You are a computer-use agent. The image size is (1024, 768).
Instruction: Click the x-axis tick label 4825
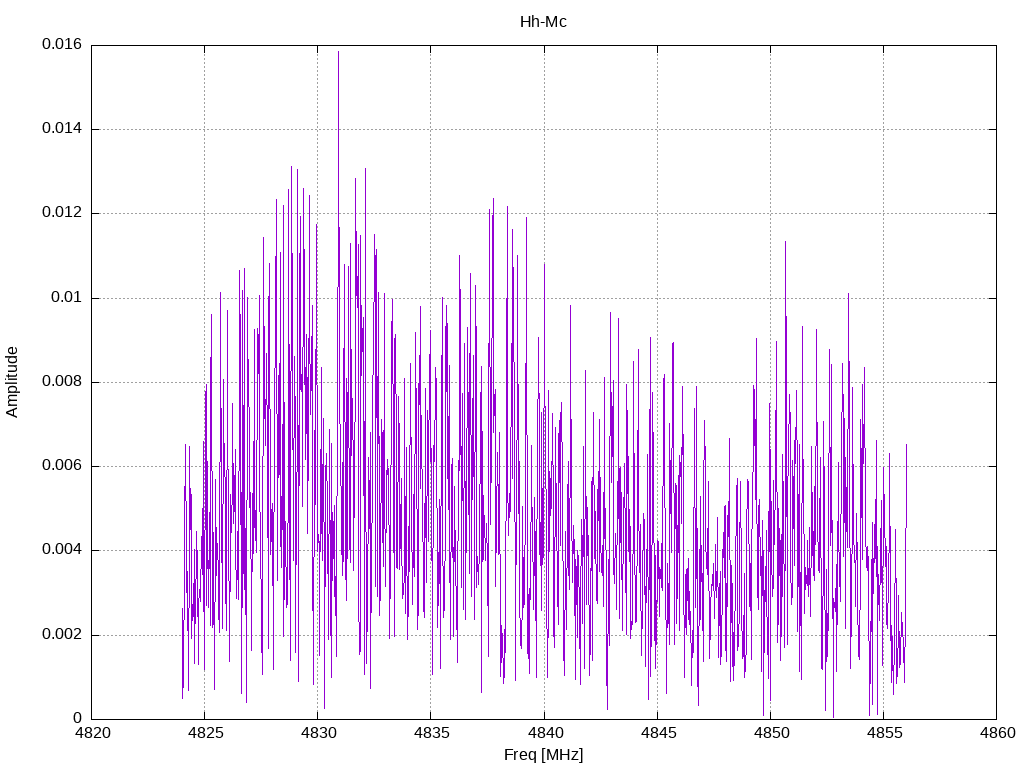click(204, 733)
